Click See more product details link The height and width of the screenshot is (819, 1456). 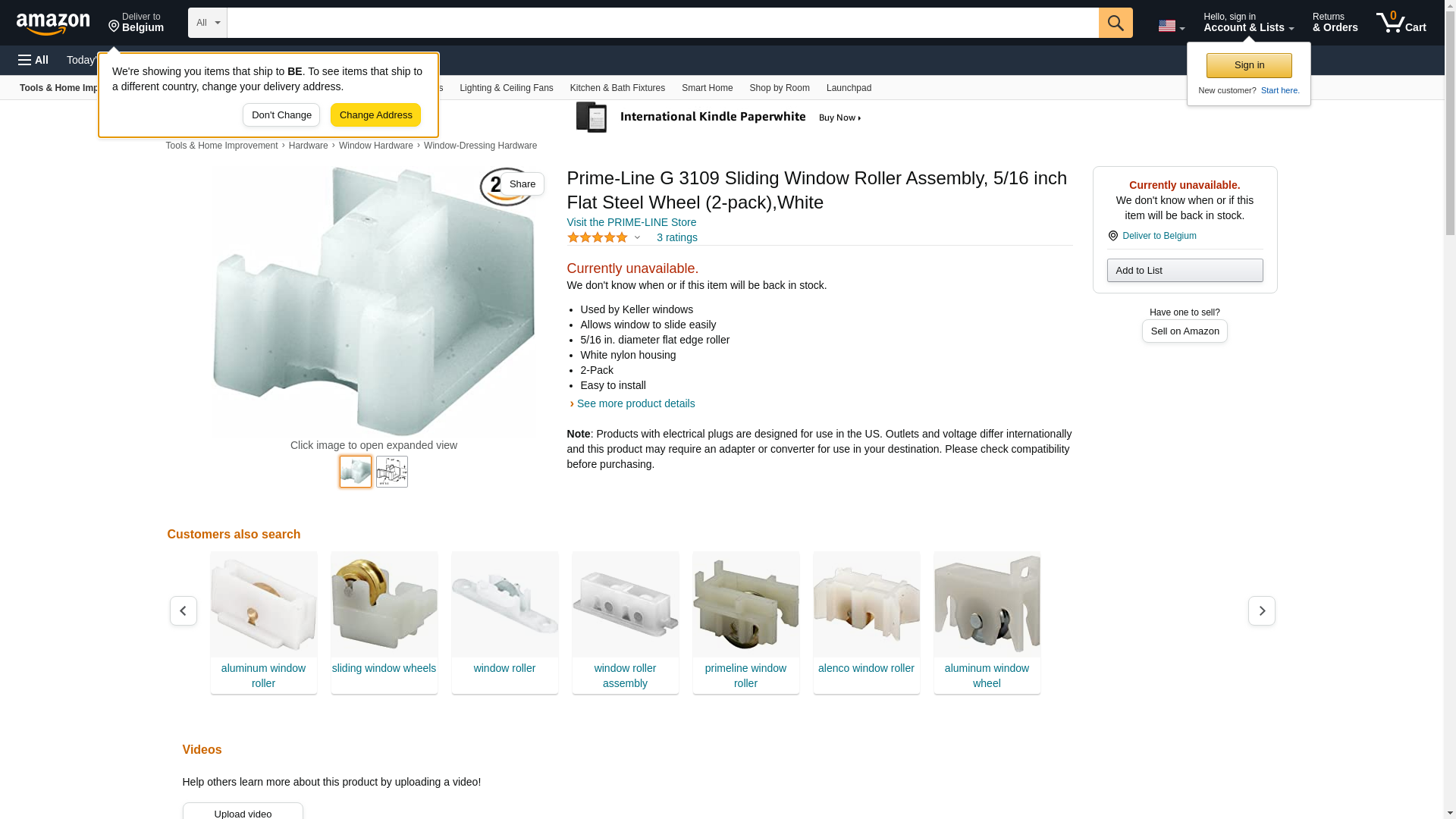[x=635, y=403]
